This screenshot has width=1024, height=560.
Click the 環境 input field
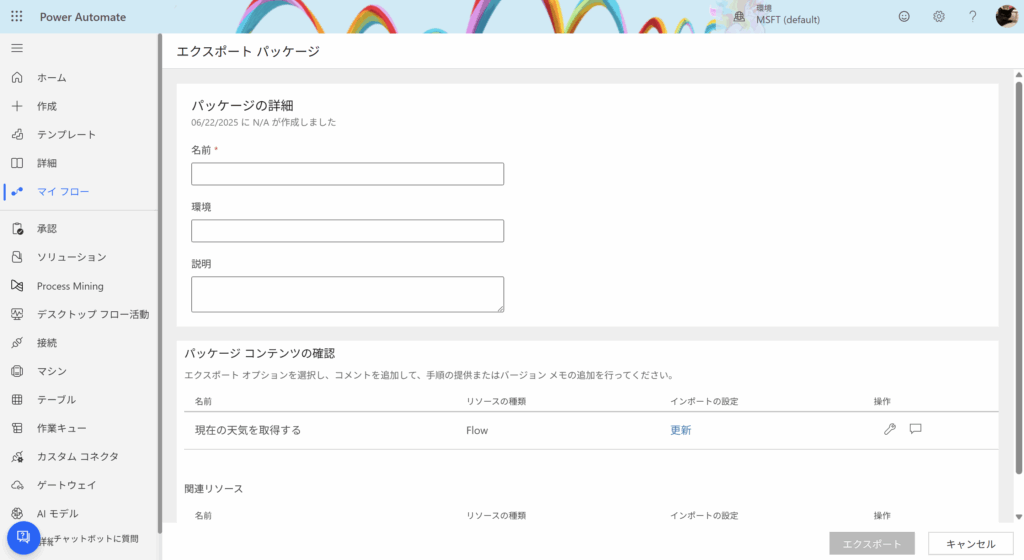click(347, 230)
